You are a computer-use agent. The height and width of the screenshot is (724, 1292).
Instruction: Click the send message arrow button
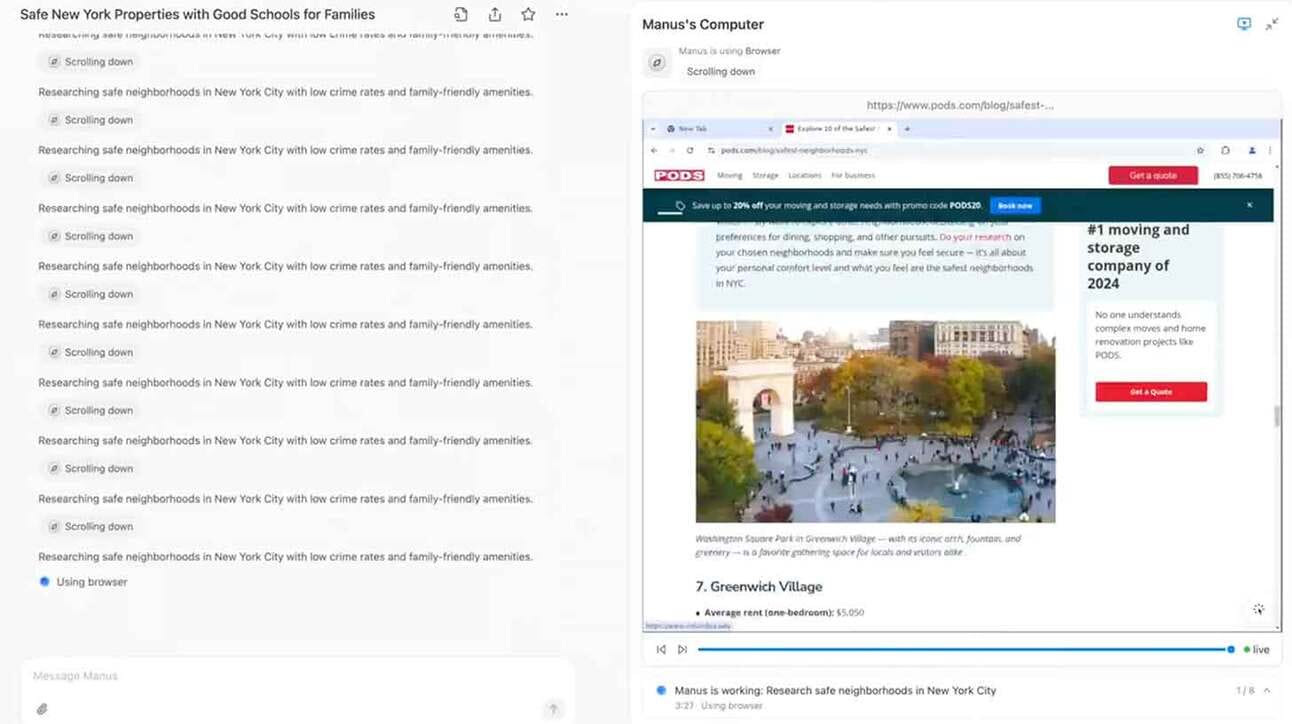point(553,709)
